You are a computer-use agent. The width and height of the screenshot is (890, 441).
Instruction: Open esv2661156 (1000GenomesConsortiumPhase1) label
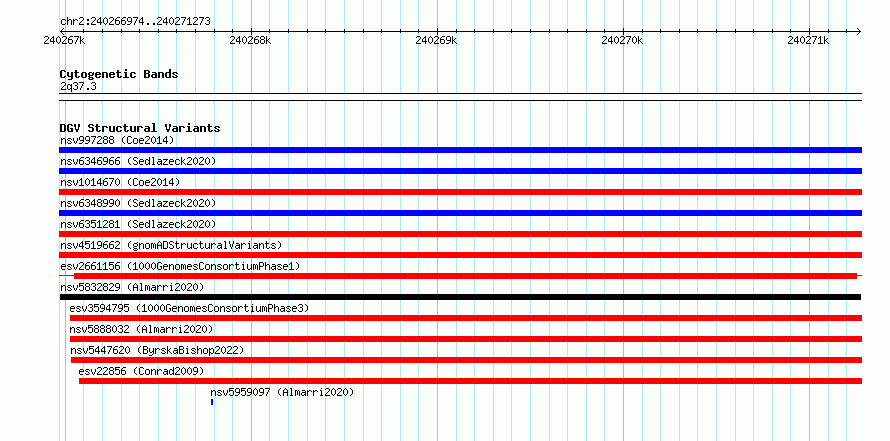click(x=180, y=266)
